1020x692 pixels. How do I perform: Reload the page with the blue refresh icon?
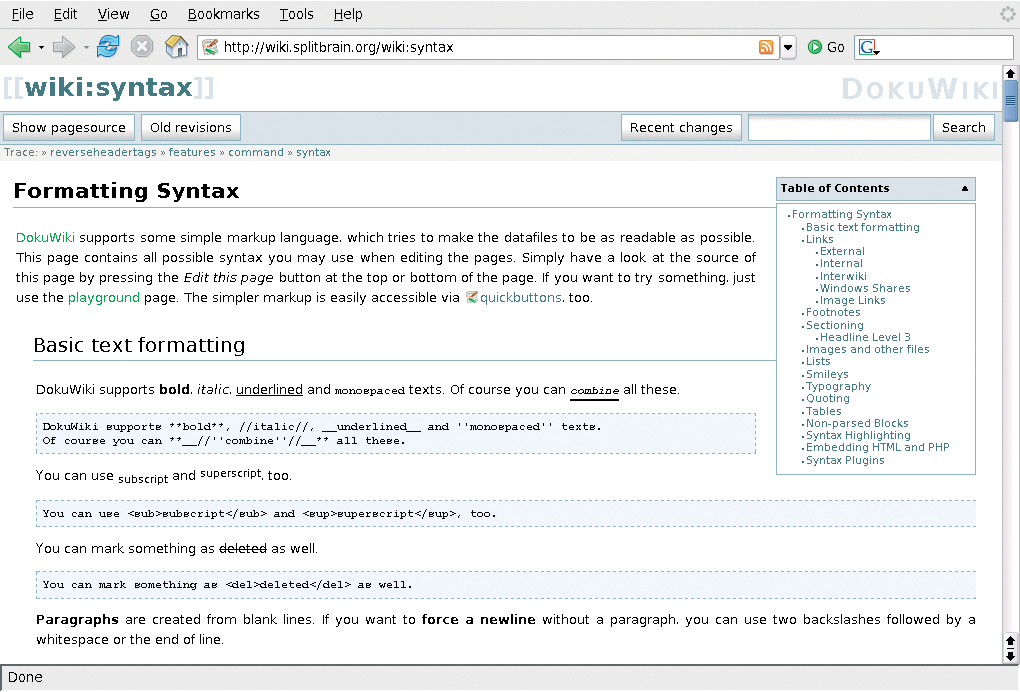108,47
